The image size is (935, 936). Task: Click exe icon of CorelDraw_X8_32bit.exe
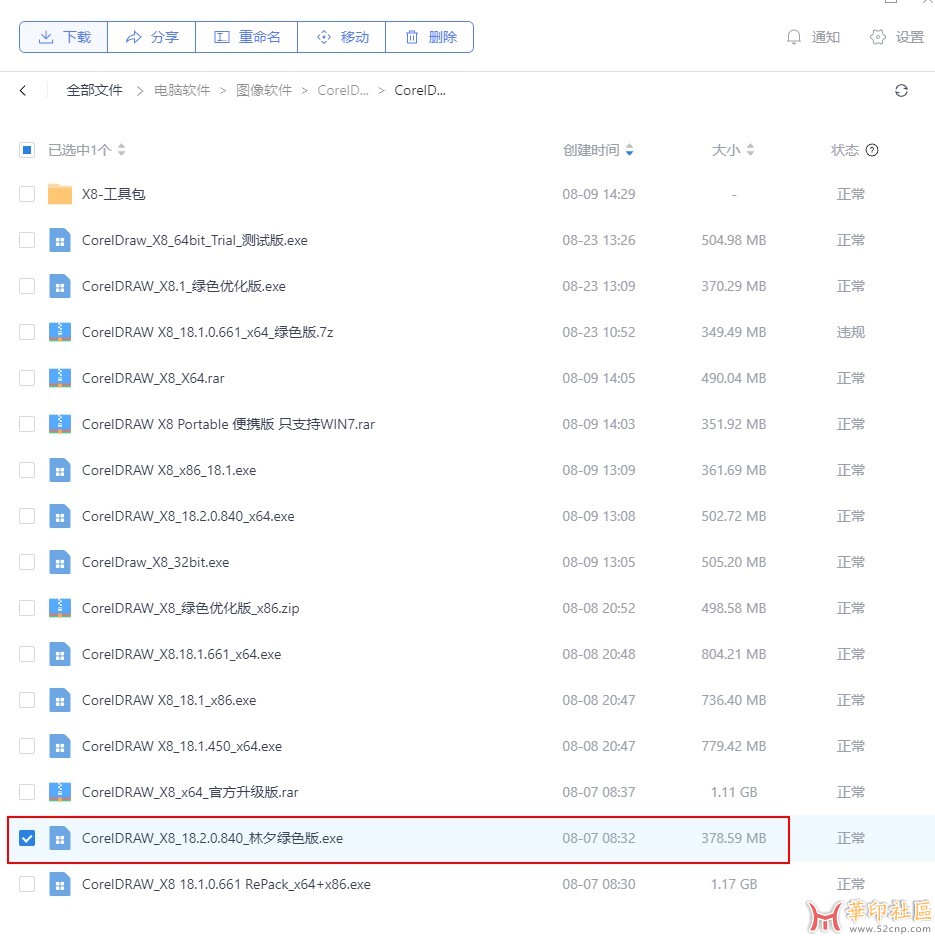click(x=60, y=562)
